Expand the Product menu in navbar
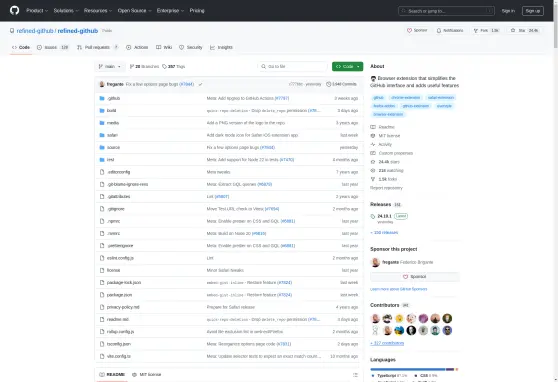This screenshot has width=558, height=382. tap(37, 11)
